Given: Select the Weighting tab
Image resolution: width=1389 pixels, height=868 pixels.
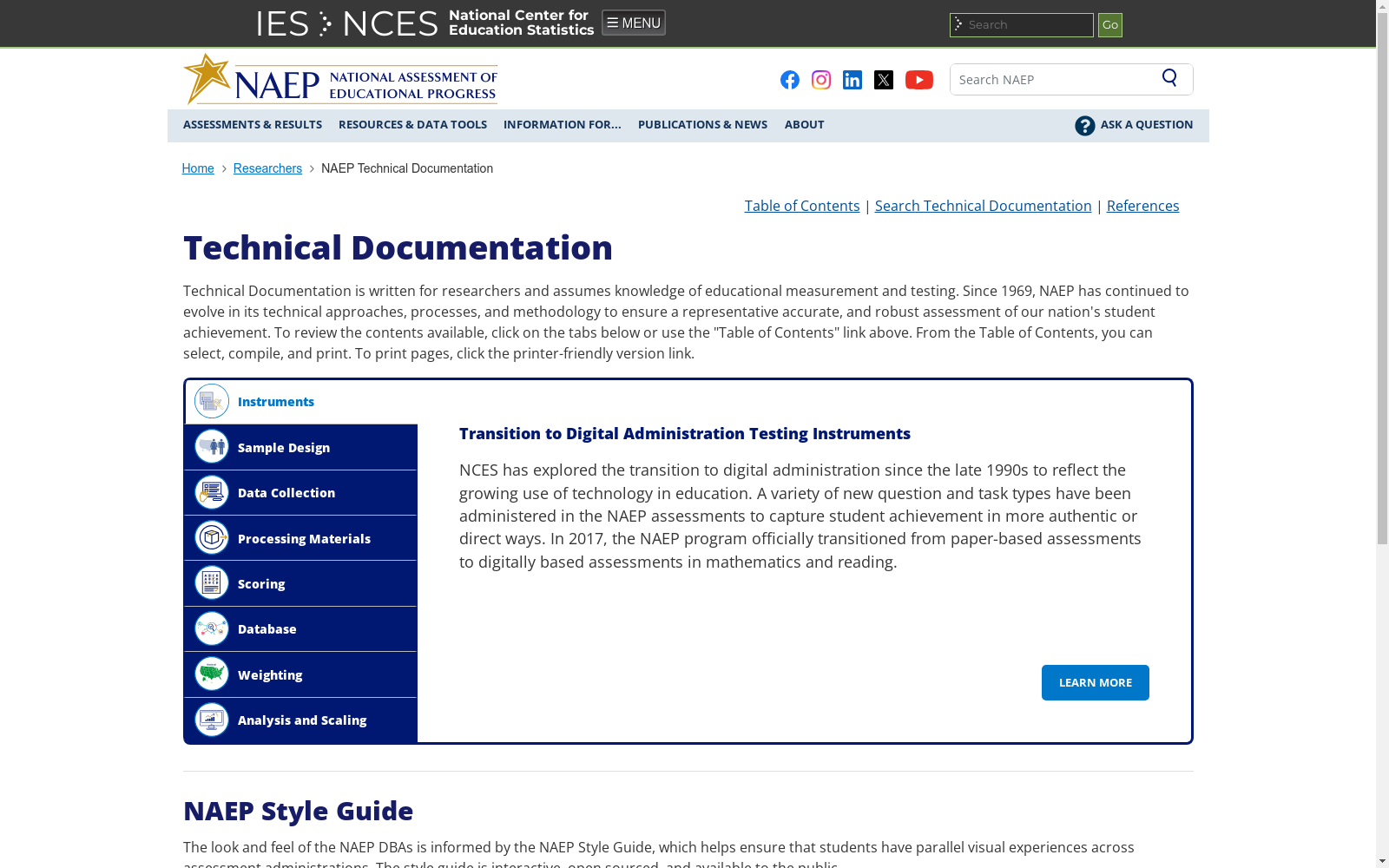Looking at the screenshot, I should (x=300, y=674).
